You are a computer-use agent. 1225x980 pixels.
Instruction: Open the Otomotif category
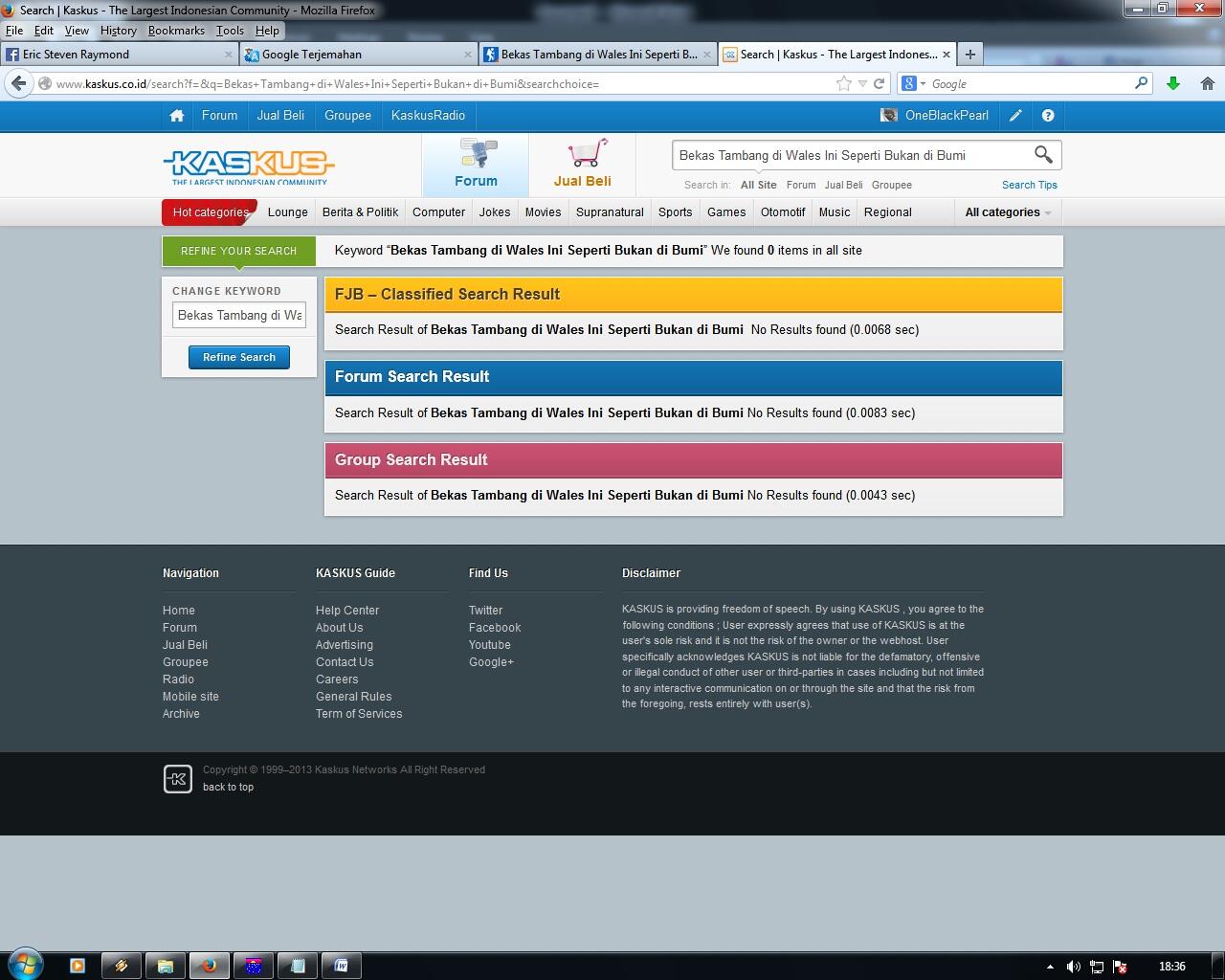pos(783,212)
